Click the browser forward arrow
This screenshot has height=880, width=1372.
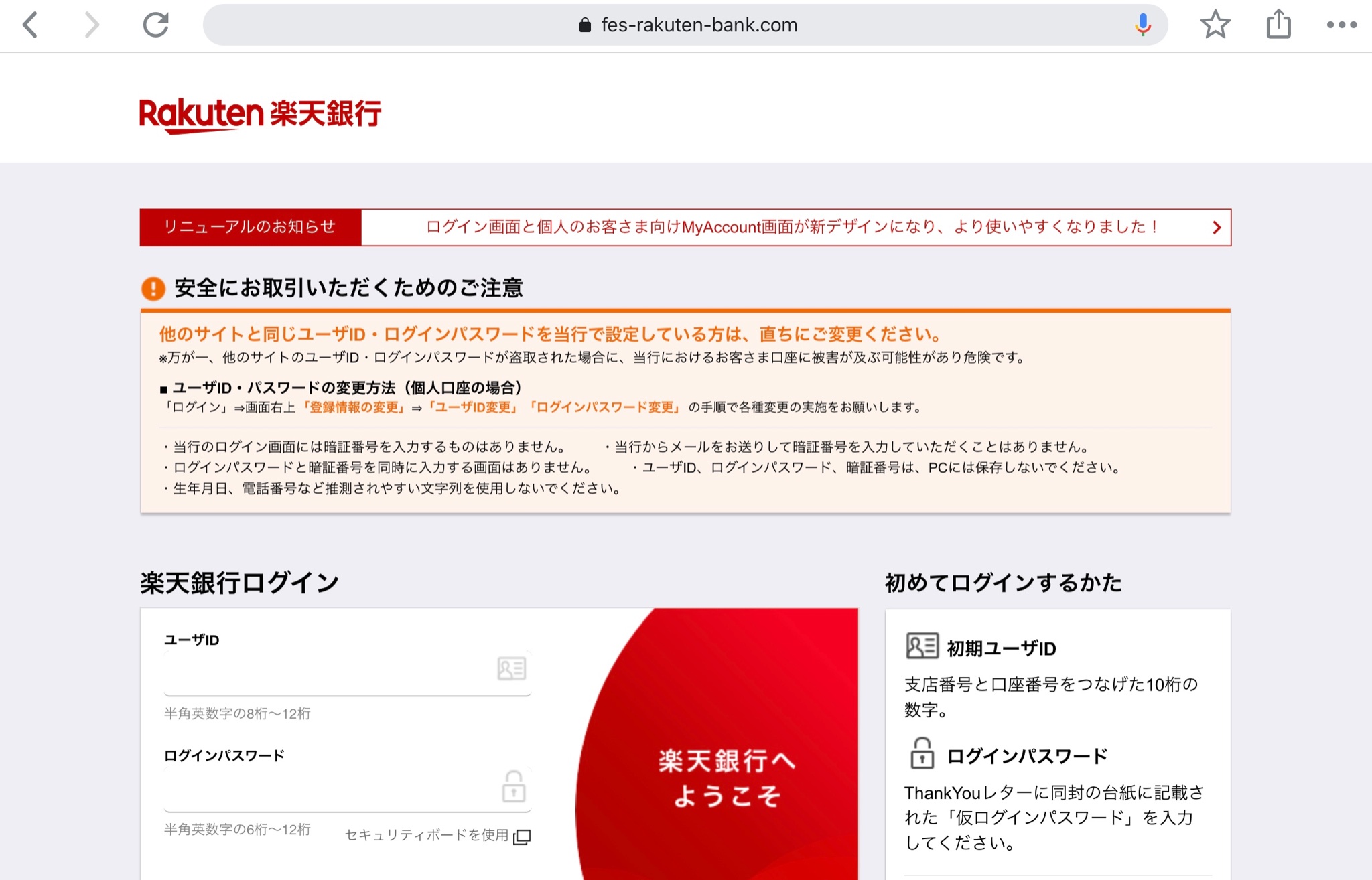(x=92, y=25)
